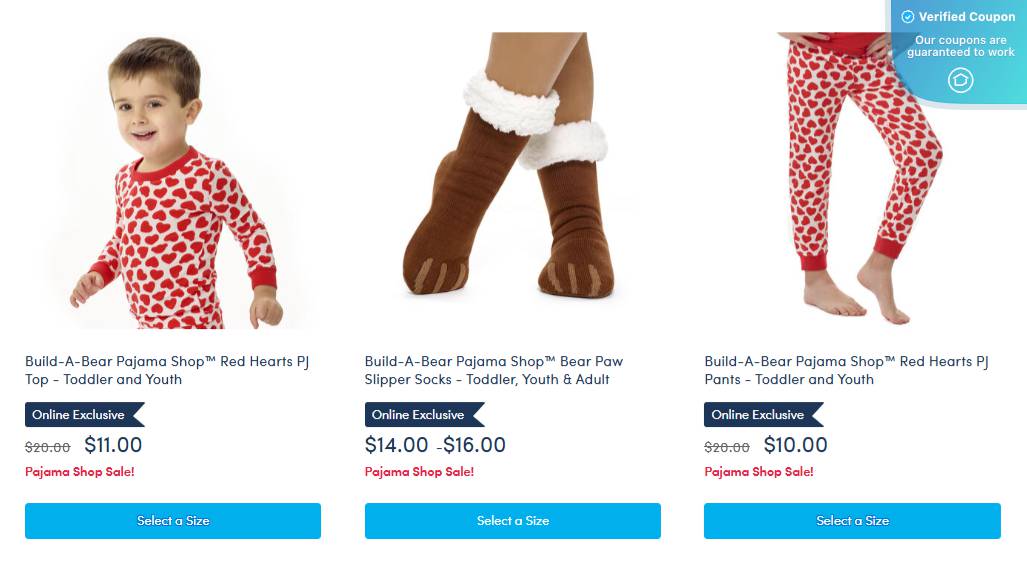1027x573 pixels.
Task: Open the Red Hearts PJ Pants title link
Action: 846,370
